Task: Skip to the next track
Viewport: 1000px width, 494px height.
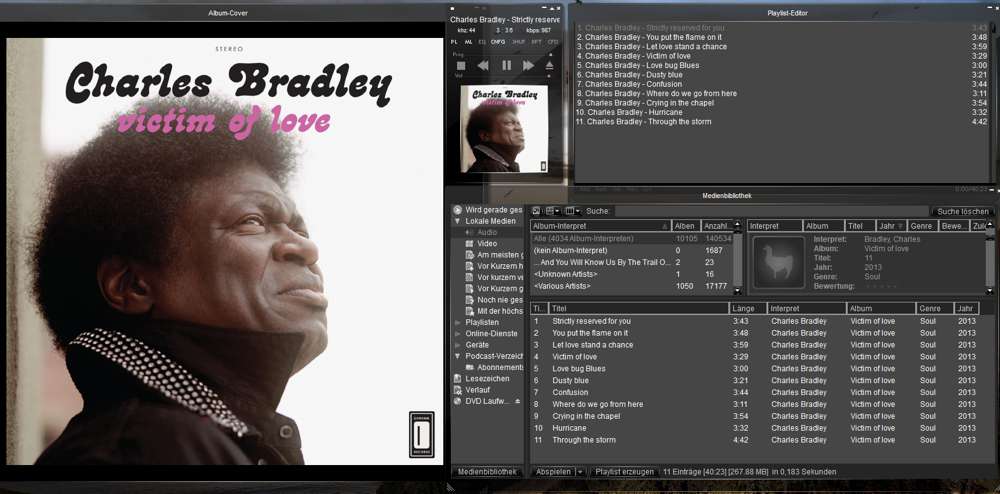Action: click(527, 65)
